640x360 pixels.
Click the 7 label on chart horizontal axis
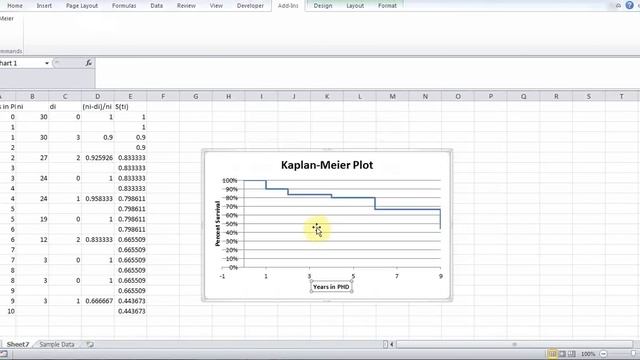[x=397, y=276]
